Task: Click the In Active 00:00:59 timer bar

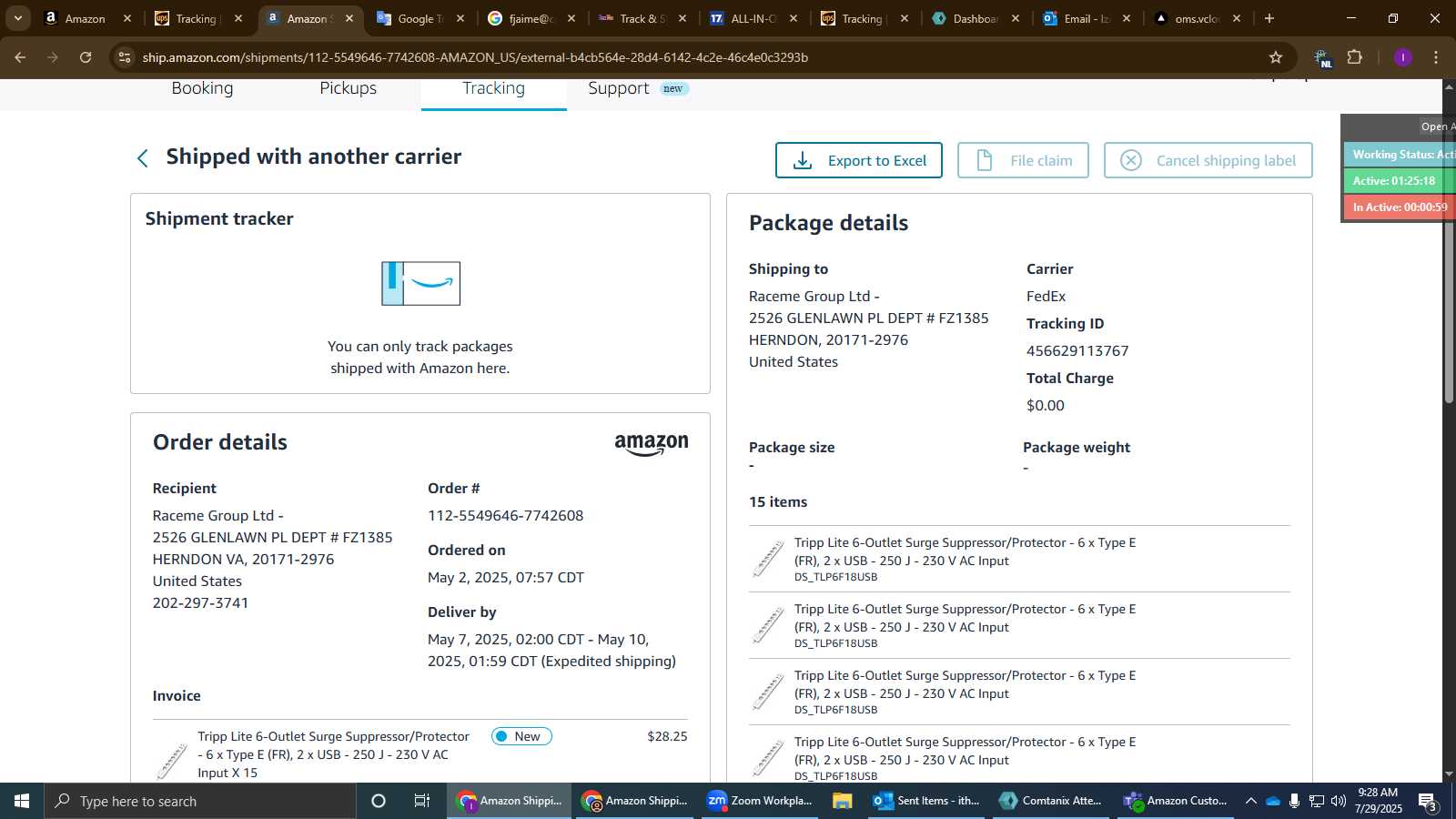Action: (1400, 207)
